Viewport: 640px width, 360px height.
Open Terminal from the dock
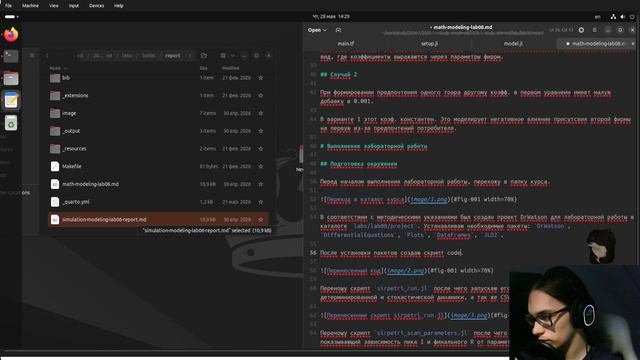[x=11, y=56]
